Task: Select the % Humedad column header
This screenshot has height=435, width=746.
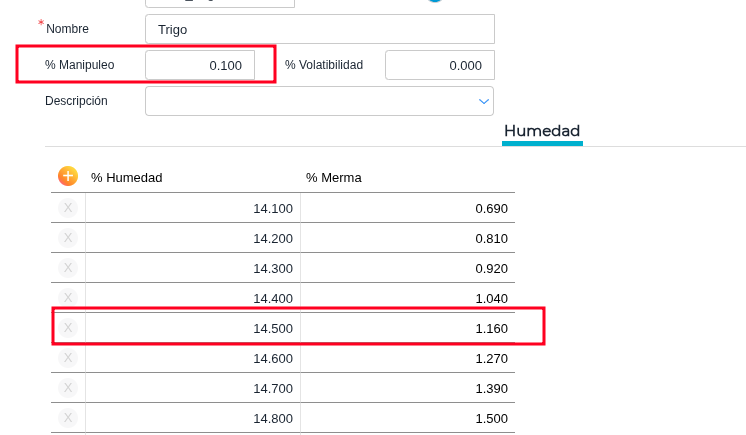Action: (x=127, y=177)
